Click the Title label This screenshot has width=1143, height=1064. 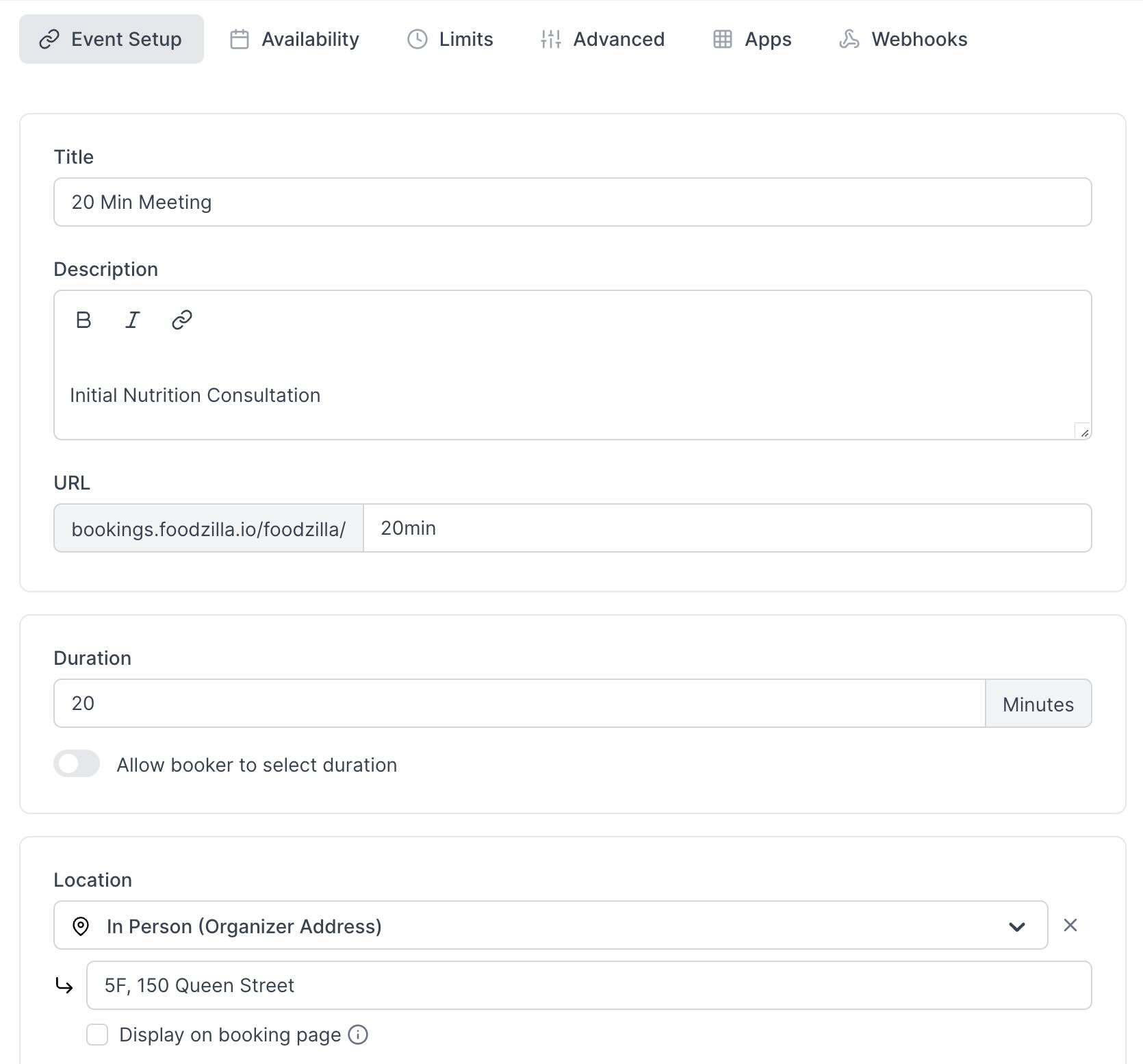pyautogui.click(x=74, y=157)
